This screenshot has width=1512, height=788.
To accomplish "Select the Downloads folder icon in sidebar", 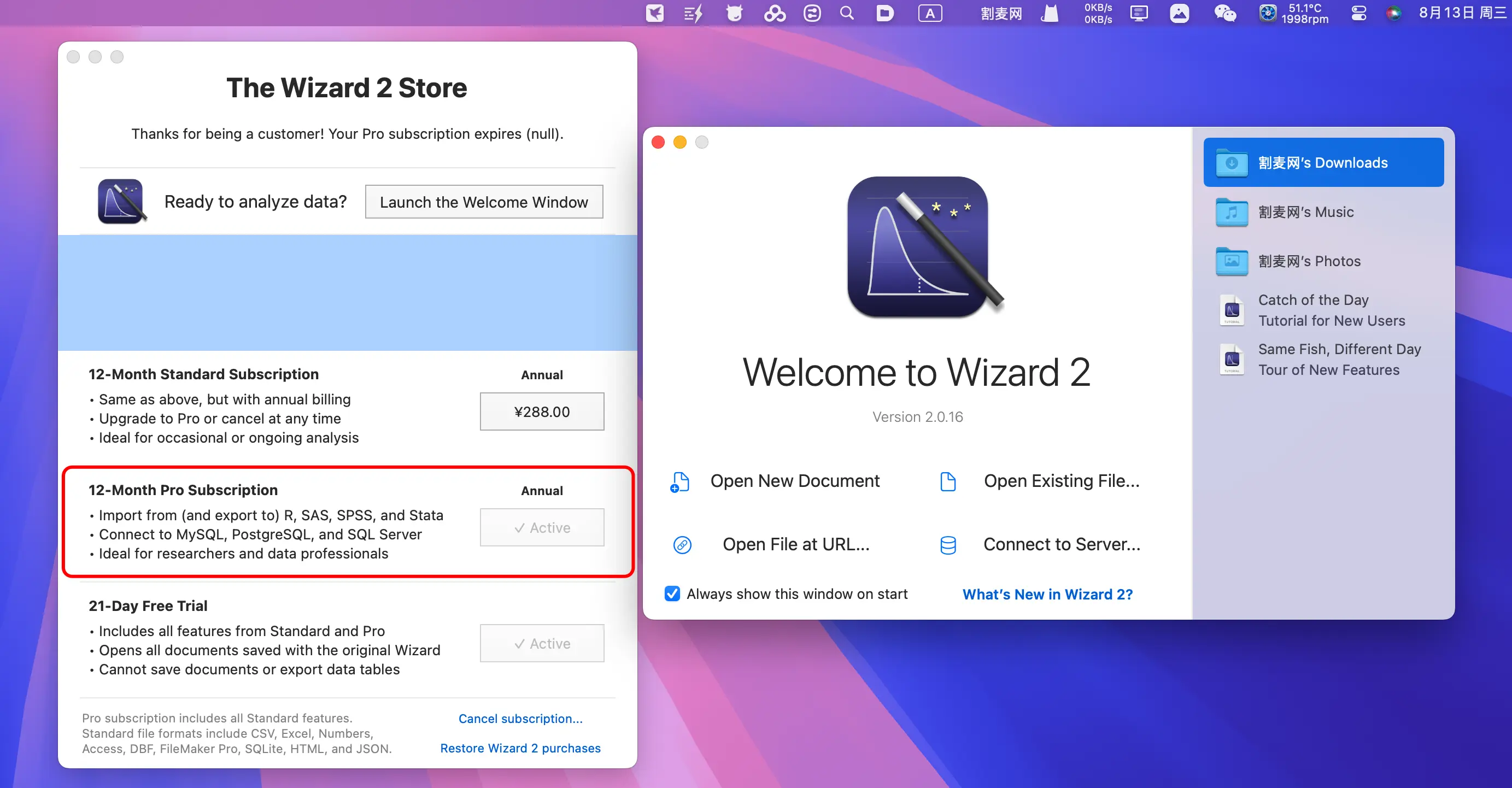I will [x=1232, y=162].
